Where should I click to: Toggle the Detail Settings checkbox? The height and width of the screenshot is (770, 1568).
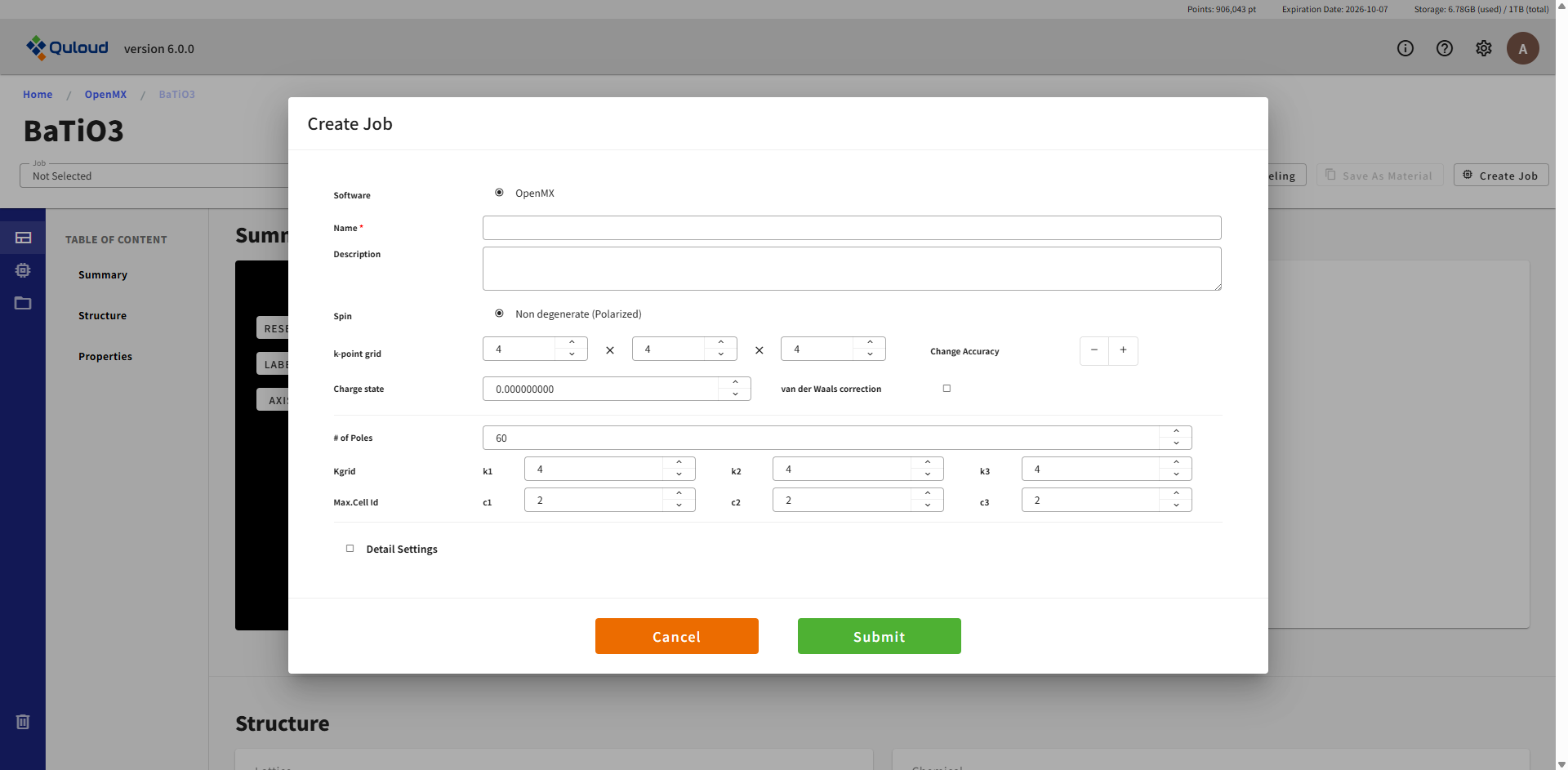pos(350,549)
